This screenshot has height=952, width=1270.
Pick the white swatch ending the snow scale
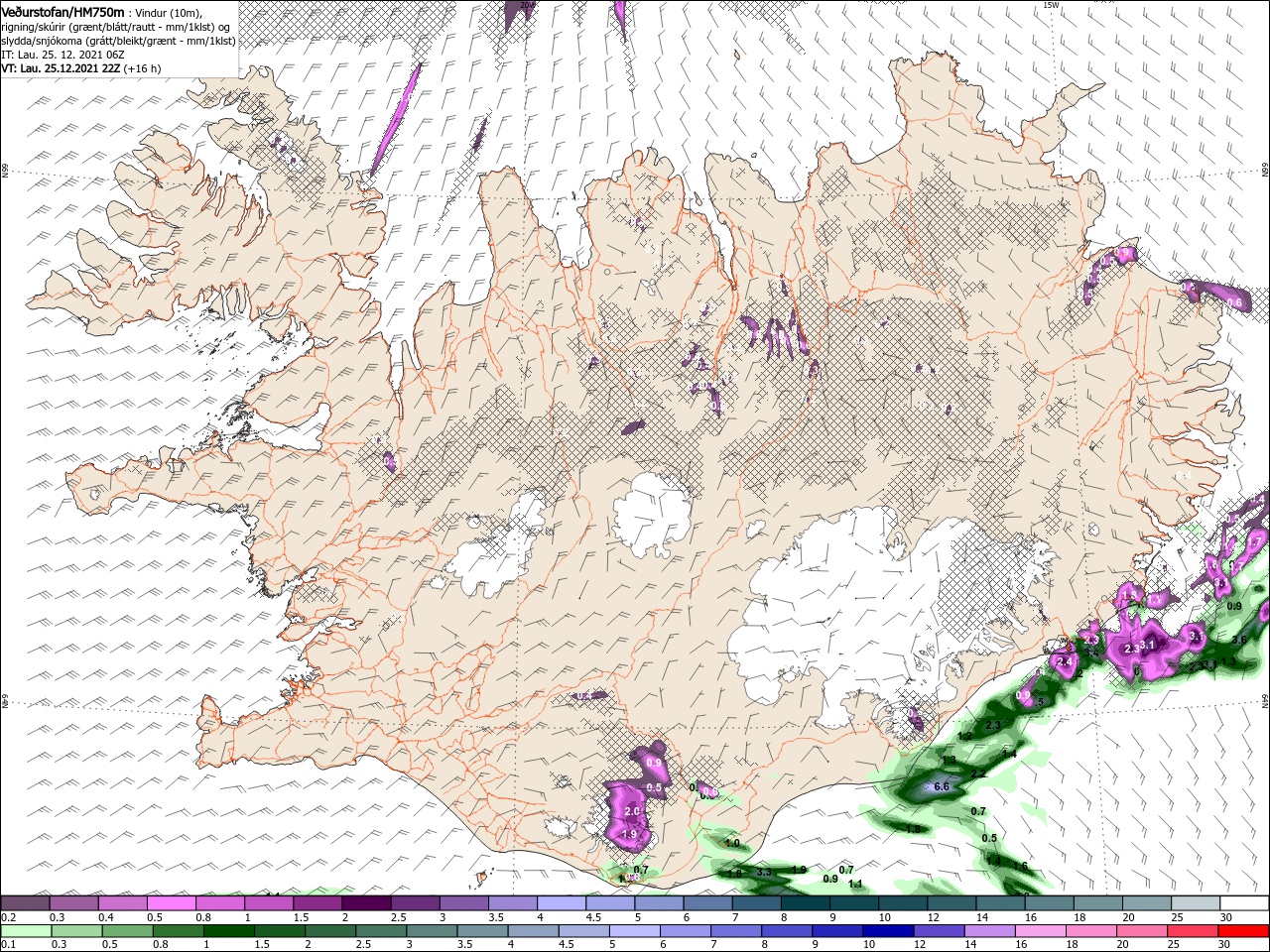(1244, 903)
